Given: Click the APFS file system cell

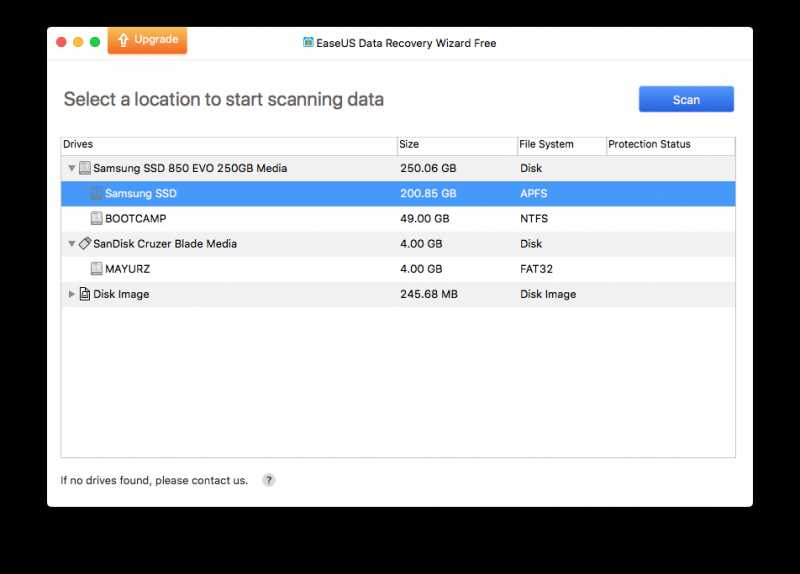Looking at the screenshot, I should click(534, 193).
